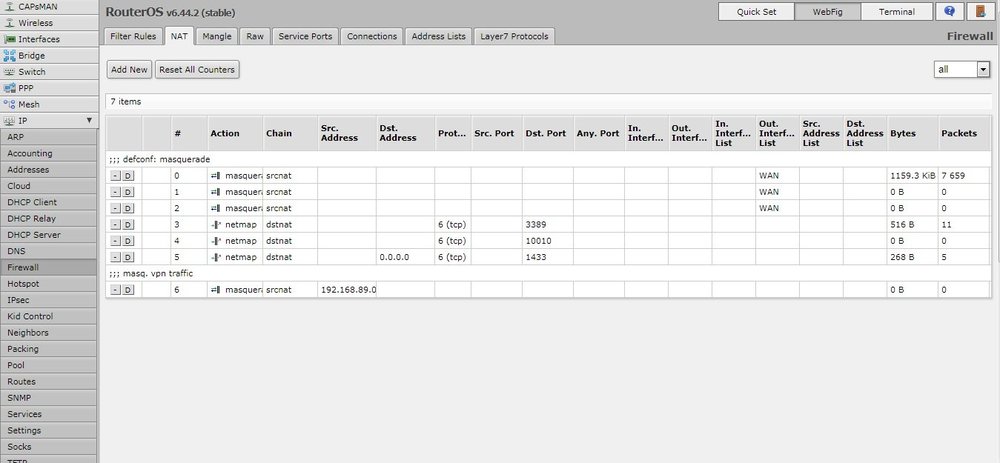This screenshot has width=1000, height=463.
Task: Sort table by Bytes column header
Action: pos(902,133)
